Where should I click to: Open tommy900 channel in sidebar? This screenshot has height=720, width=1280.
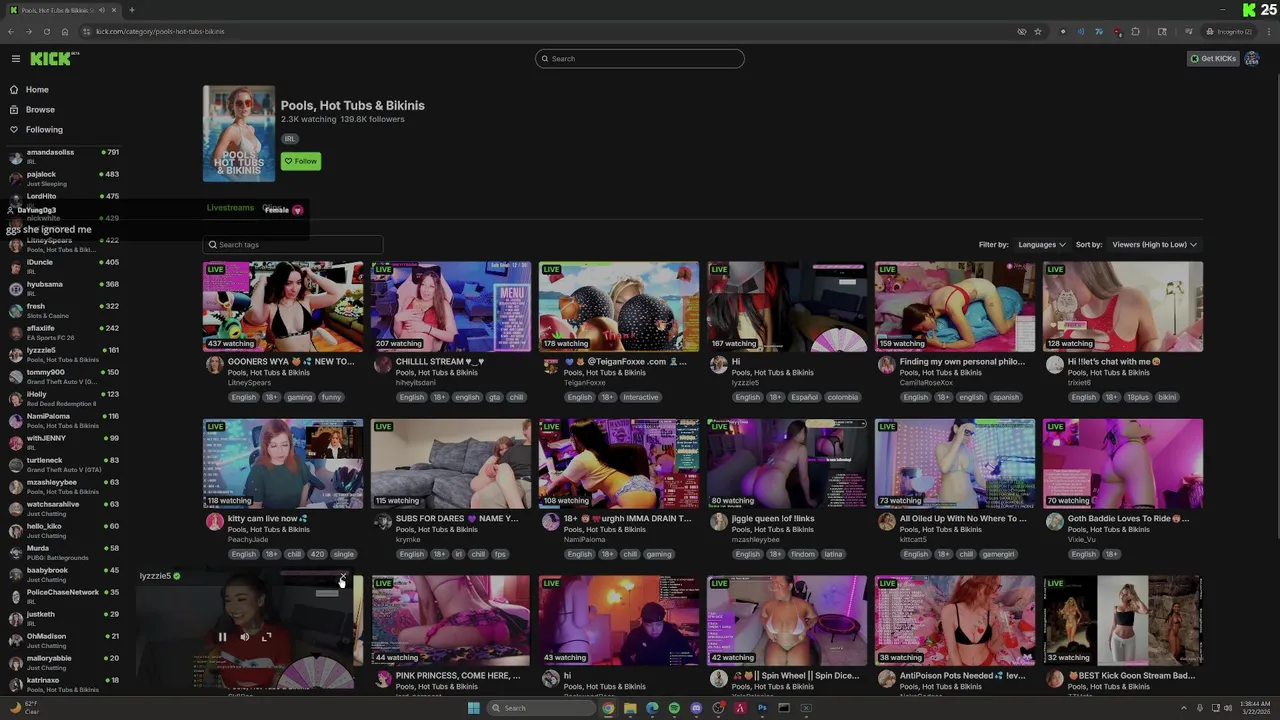pyautogui.click(x=63, y=377)
